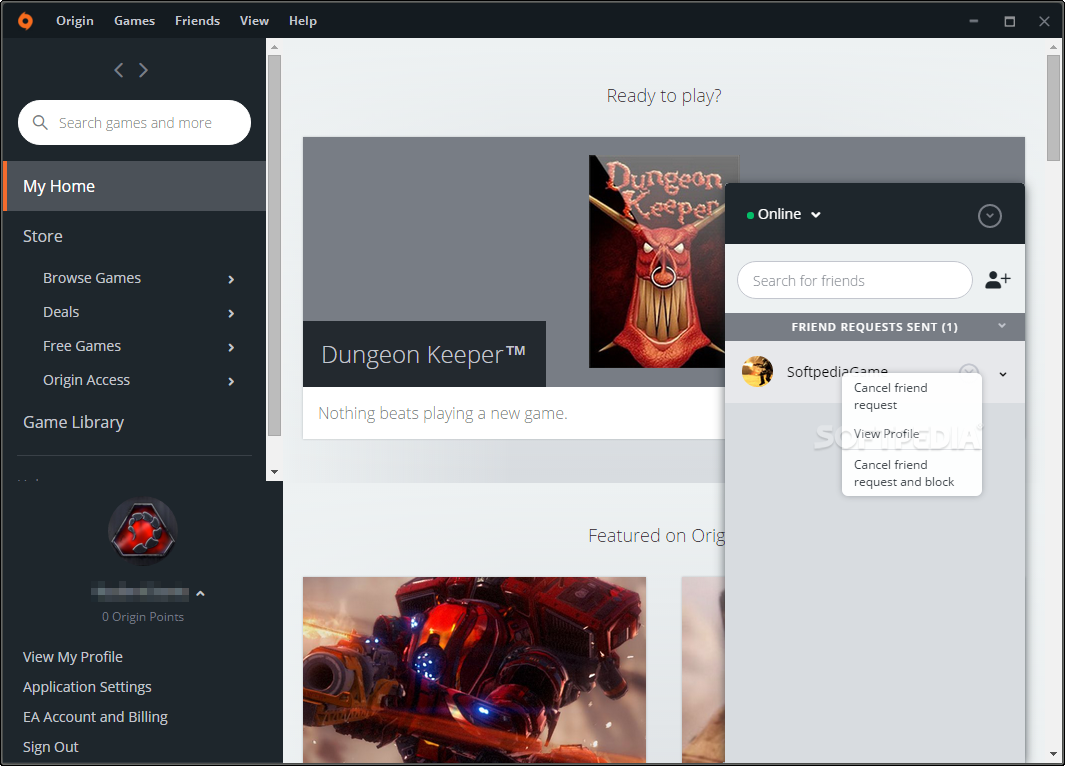Open Application Settings
The width and height of the screenshot is (1065, 766).
87,687
